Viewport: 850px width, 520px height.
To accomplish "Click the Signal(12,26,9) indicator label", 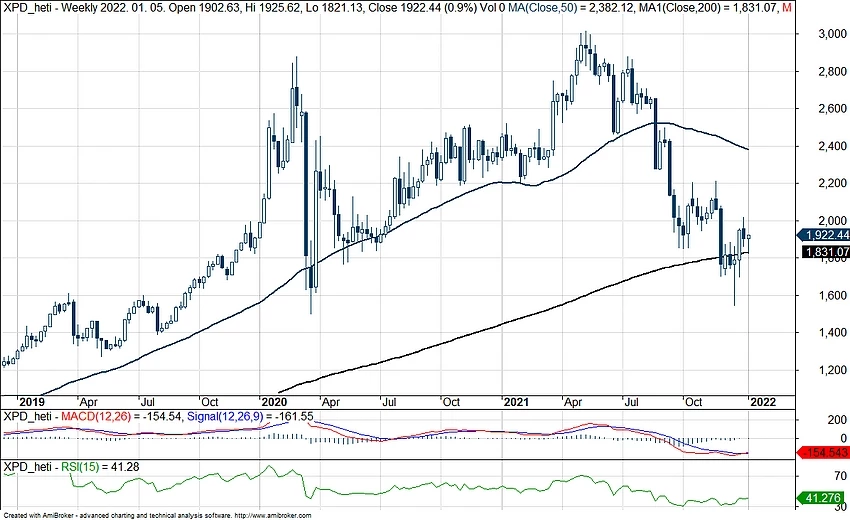I will tap(226, 416).
